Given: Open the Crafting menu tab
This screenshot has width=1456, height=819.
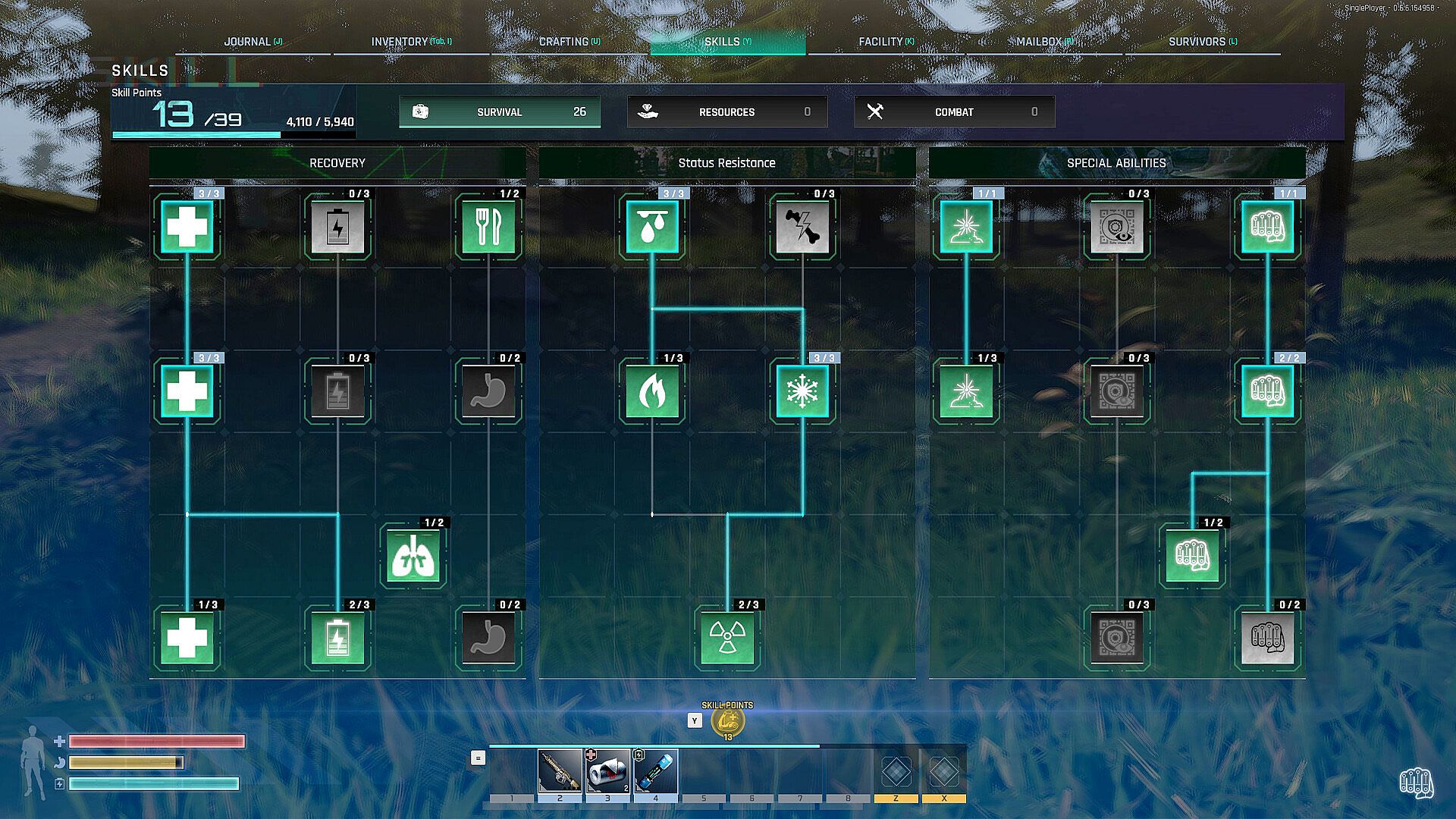Looking at the screenshot, I should point(569,42).
